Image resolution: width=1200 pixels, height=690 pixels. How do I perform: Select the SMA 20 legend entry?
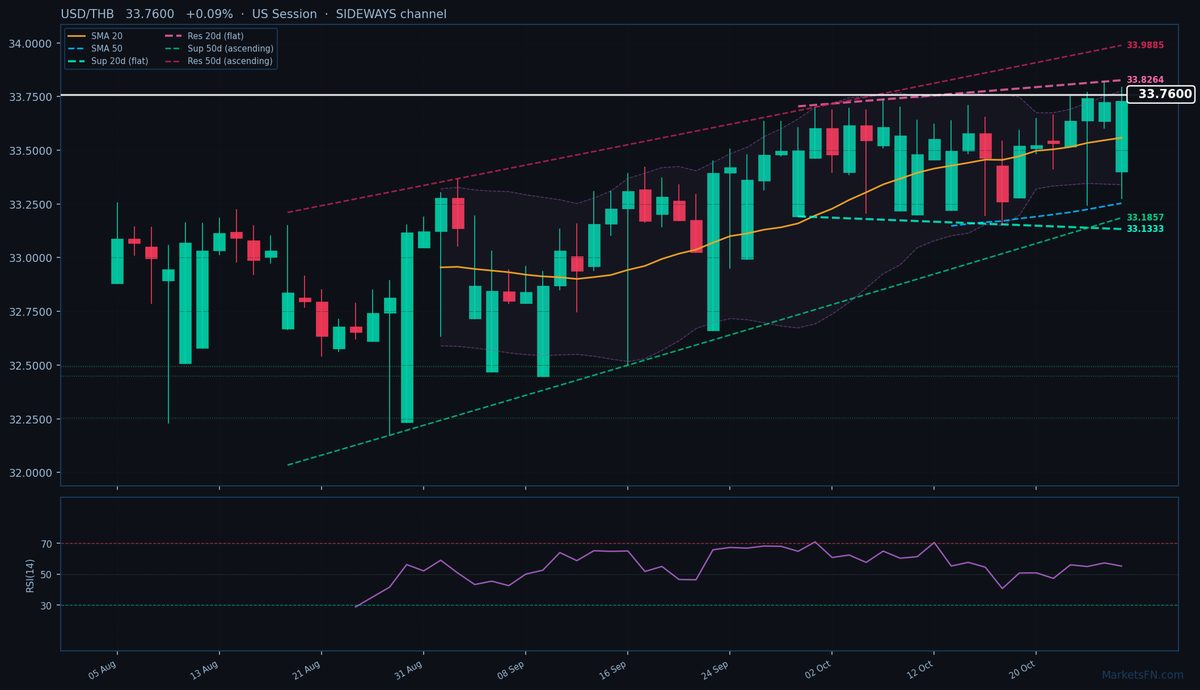pyautogui.click(x=94, y=36)
